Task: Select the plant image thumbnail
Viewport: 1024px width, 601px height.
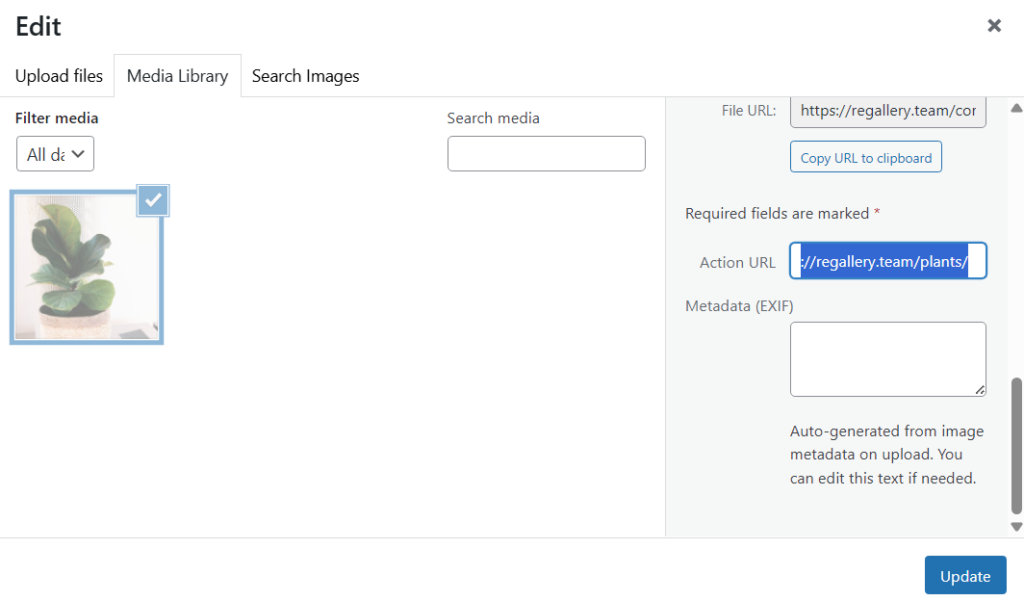Action: pos(86,268)
